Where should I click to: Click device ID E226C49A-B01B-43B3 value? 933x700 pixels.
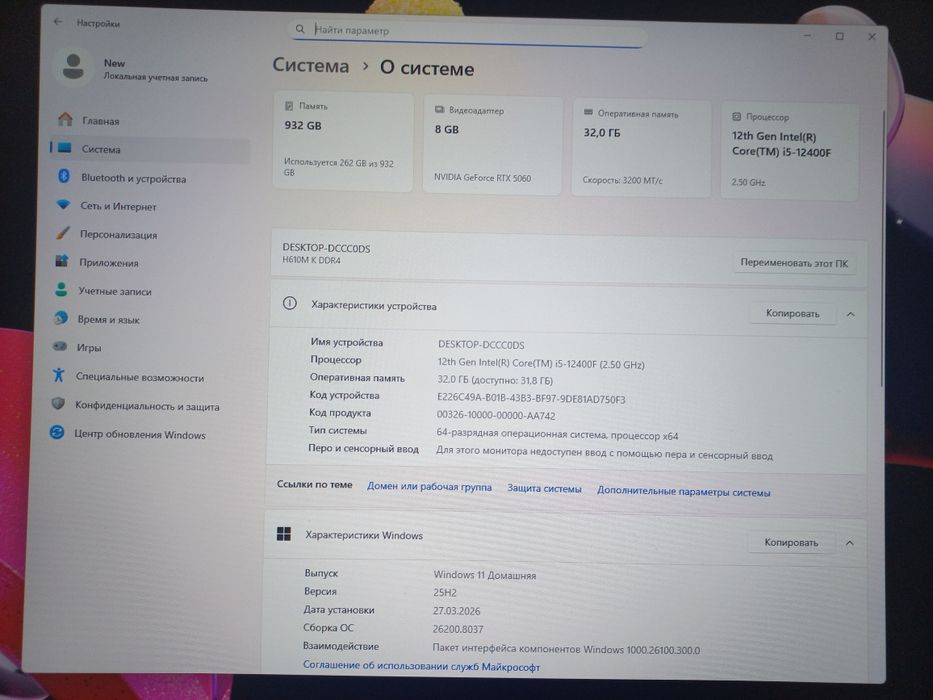(531, 399)
